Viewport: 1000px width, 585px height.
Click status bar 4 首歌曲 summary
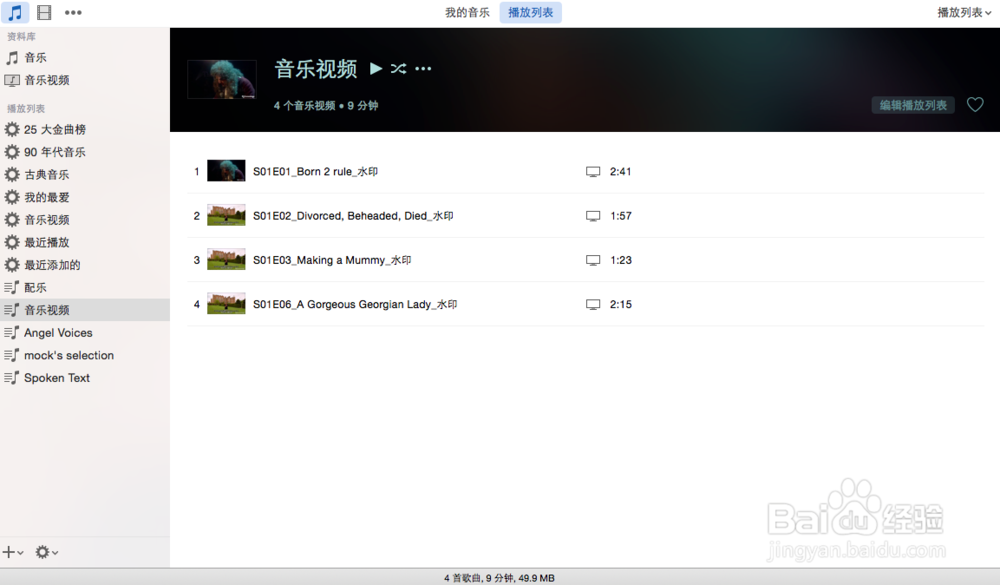(x=499, y=578)
